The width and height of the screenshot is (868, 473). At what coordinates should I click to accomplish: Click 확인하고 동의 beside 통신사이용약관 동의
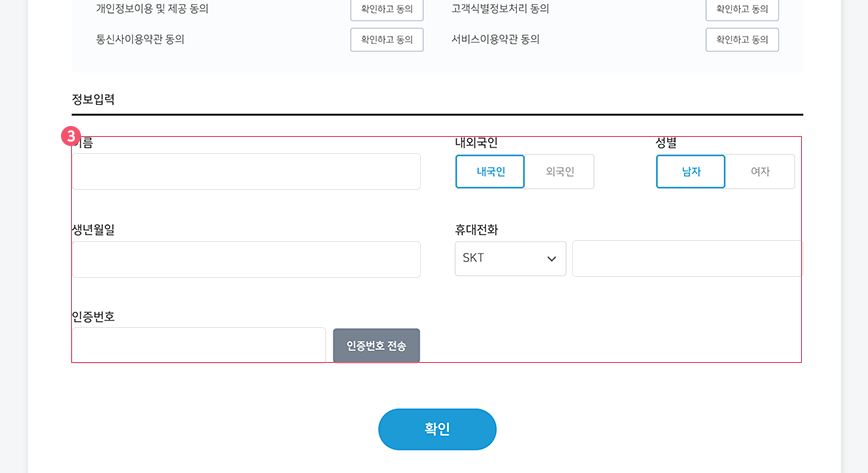(x=387, y=40)
